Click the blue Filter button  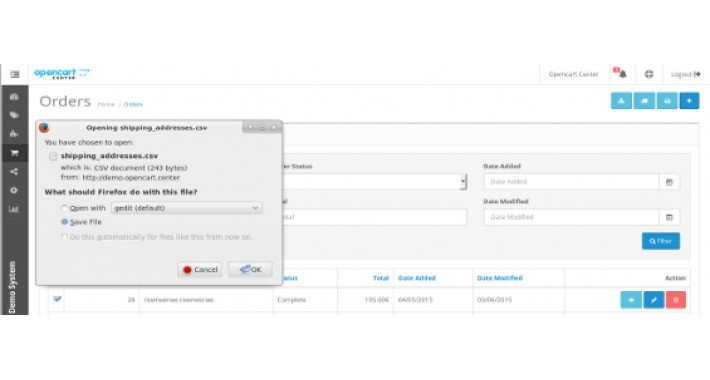click(661, 241)
